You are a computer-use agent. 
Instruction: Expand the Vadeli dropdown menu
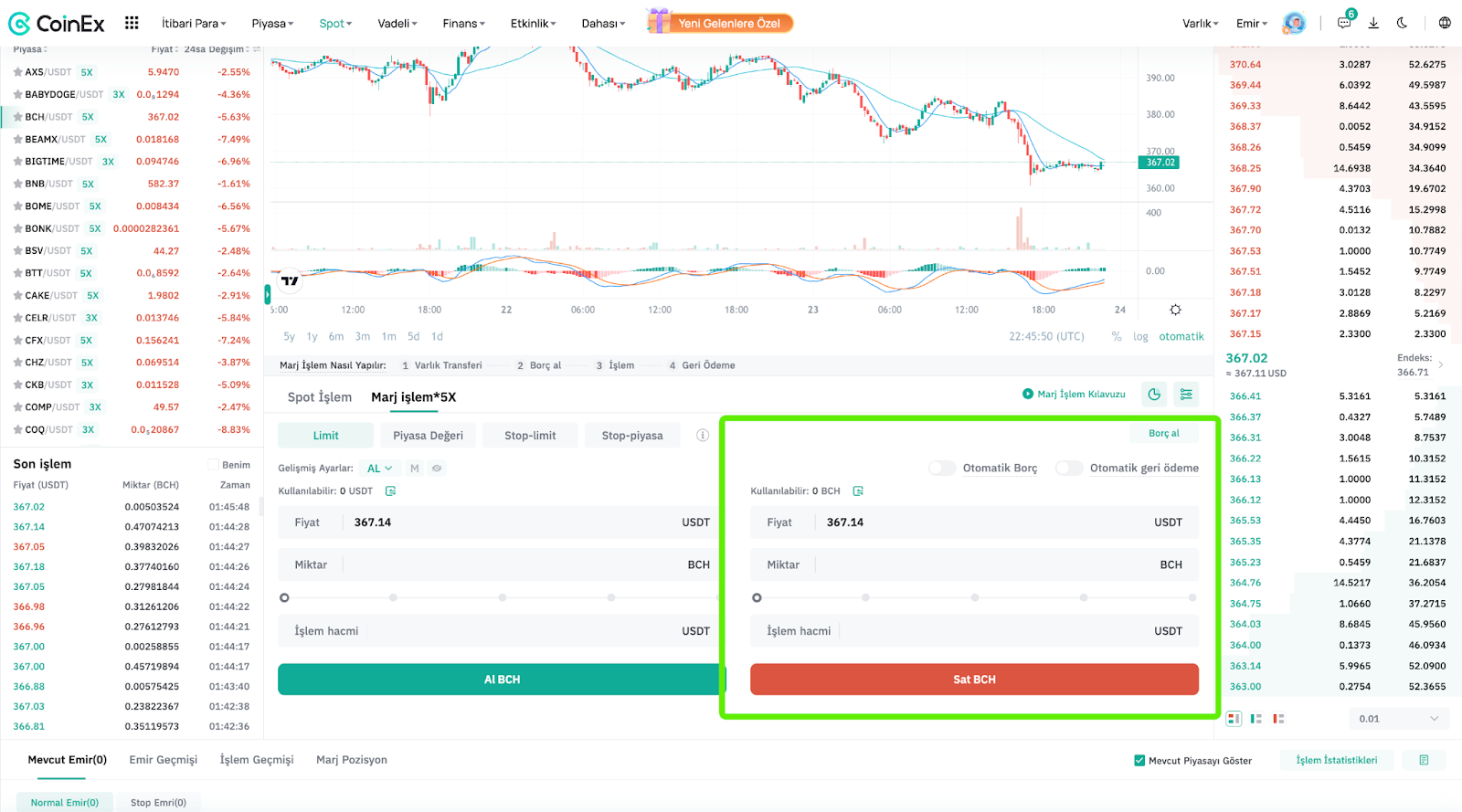pyautogui.click(x=397, y=24)
